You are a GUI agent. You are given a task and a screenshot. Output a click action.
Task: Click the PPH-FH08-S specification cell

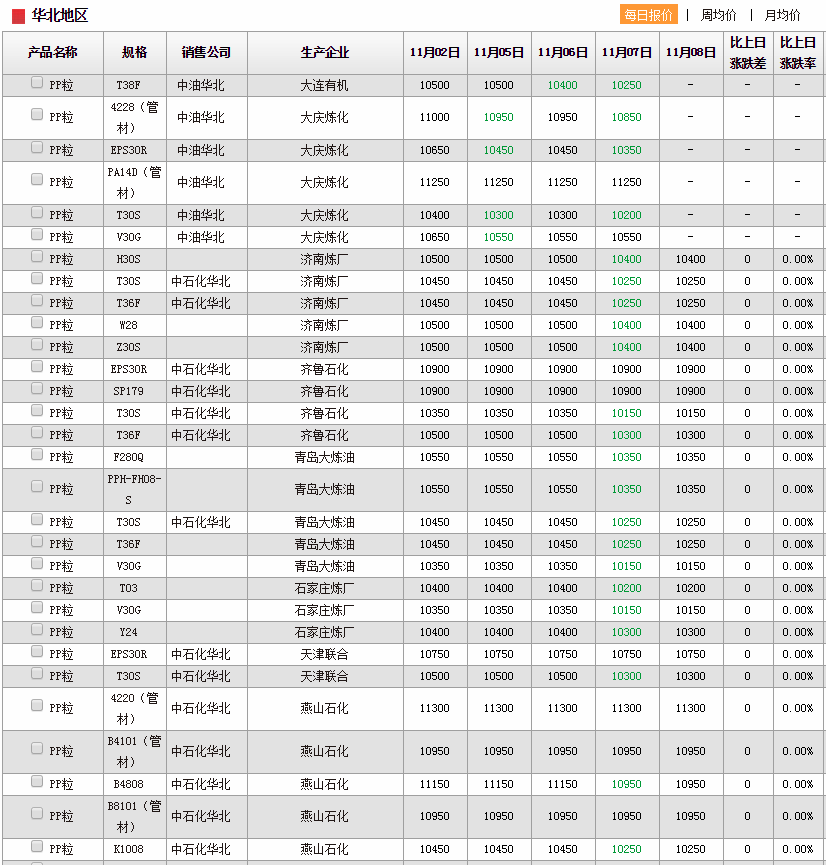click(x=135, y=489)
